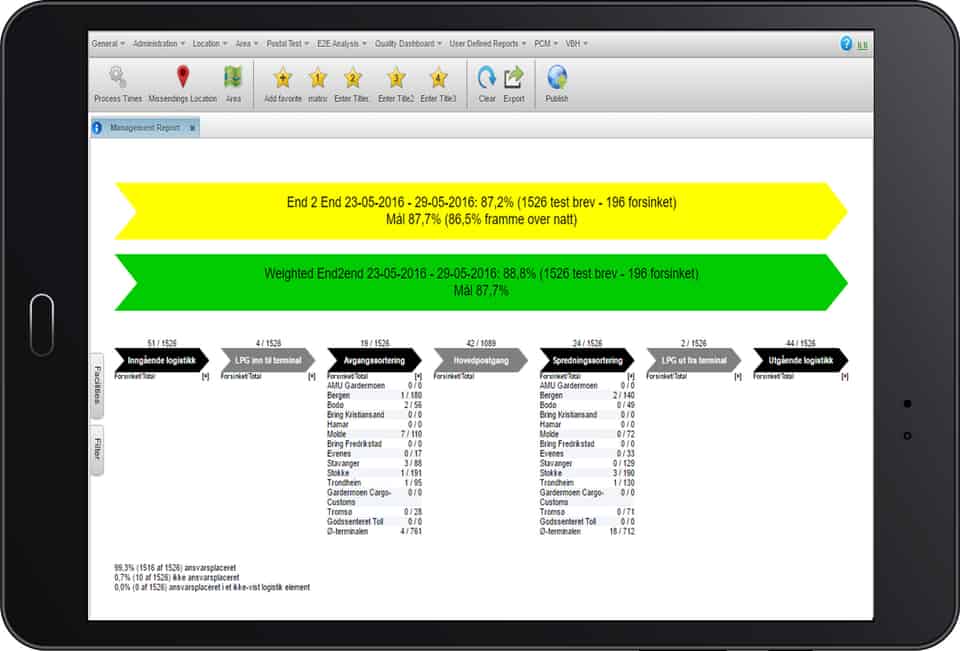Open favorite star number 3
Viewport: 960px width, 651px height.
click(x=396, y=78)
